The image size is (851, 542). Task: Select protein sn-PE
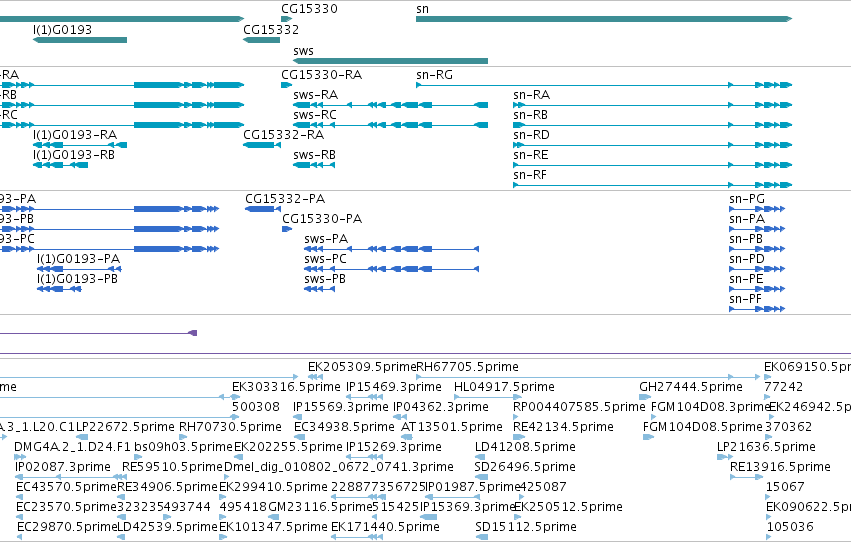pyautogui.click(x=757, y=289)
